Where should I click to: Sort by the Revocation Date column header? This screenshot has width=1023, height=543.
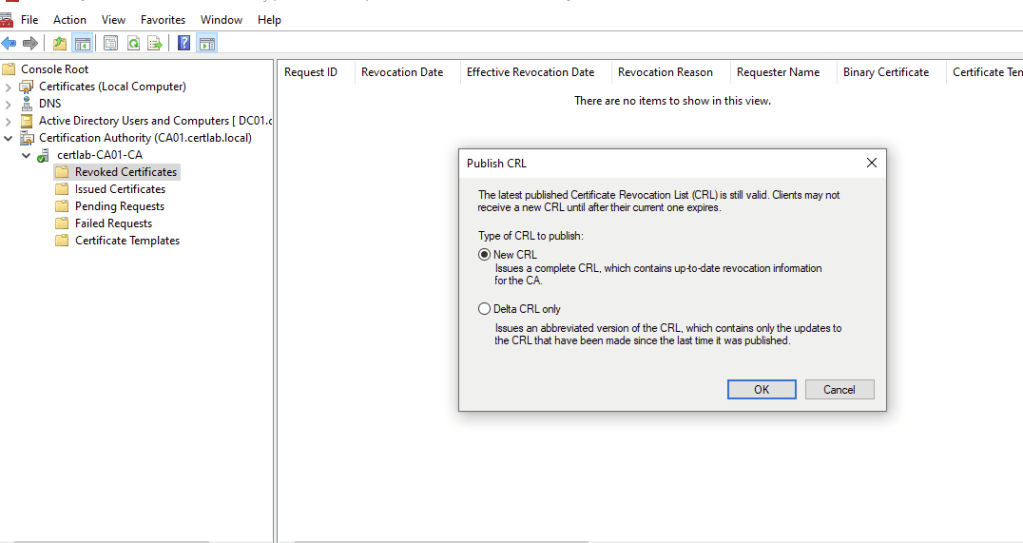tap(402, 72)
